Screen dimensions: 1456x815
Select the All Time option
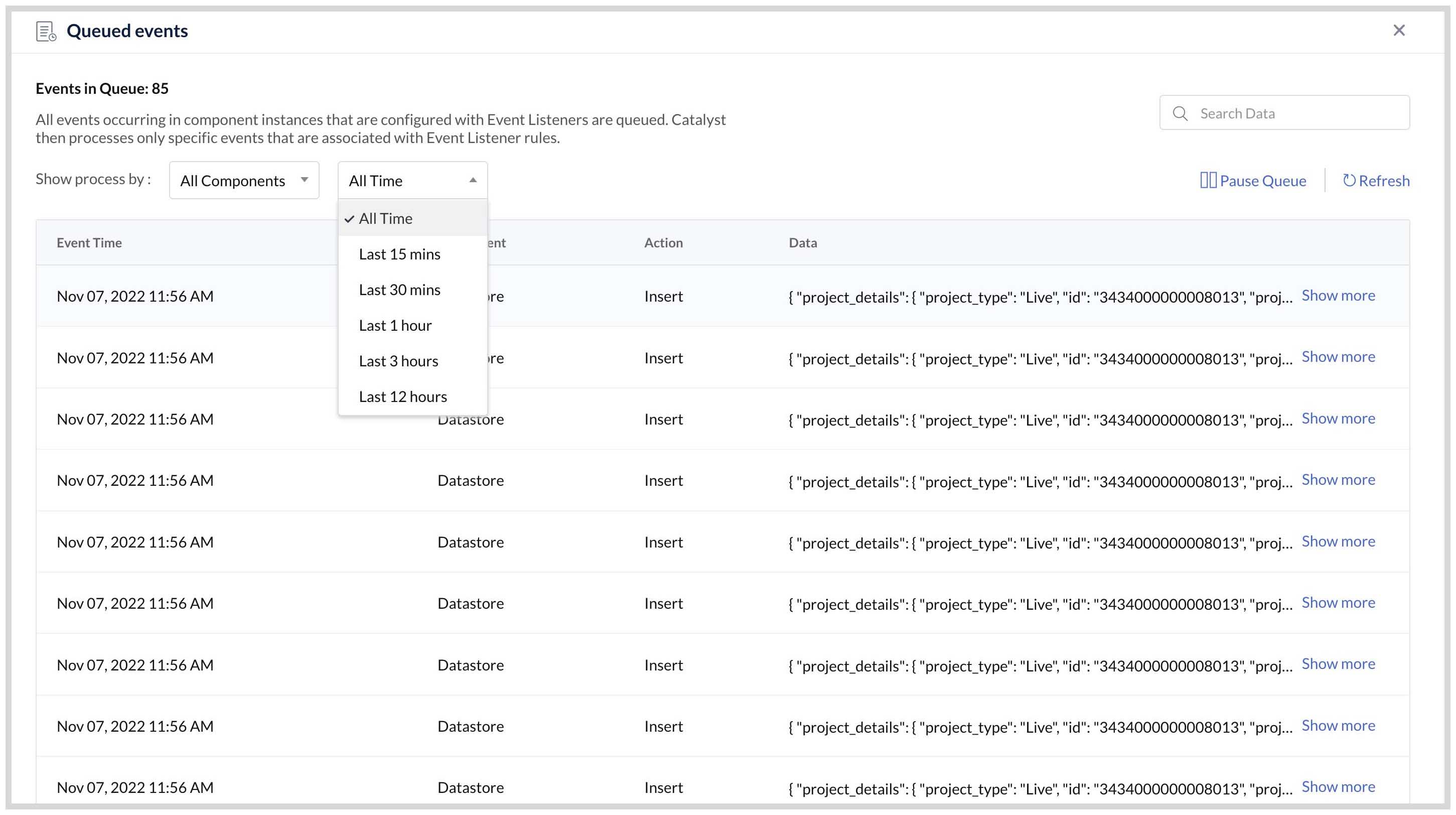tap(385, 218)
